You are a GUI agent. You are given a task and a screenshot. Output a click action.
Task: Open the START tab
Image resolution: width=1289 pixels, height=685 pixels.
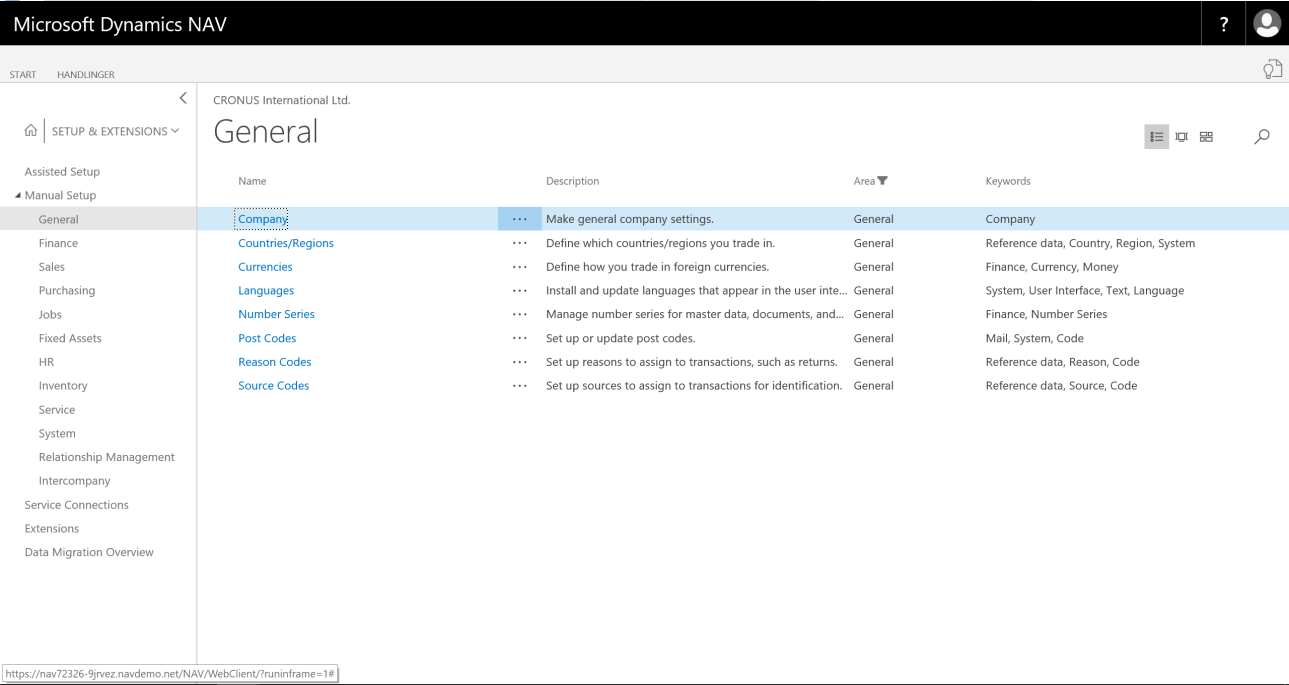click(22, 74)
